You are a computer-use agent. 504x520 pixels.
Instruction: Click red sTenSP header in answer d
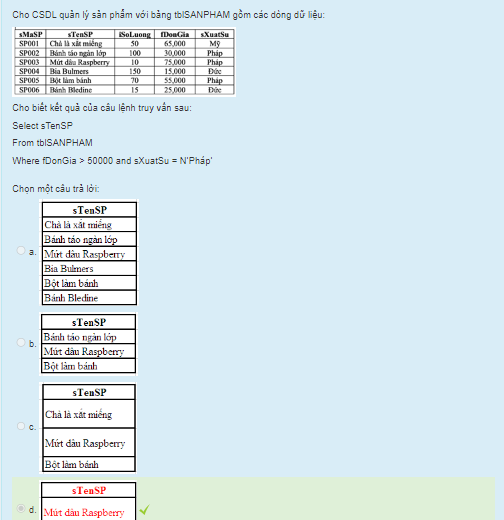(x=89, y=490)
